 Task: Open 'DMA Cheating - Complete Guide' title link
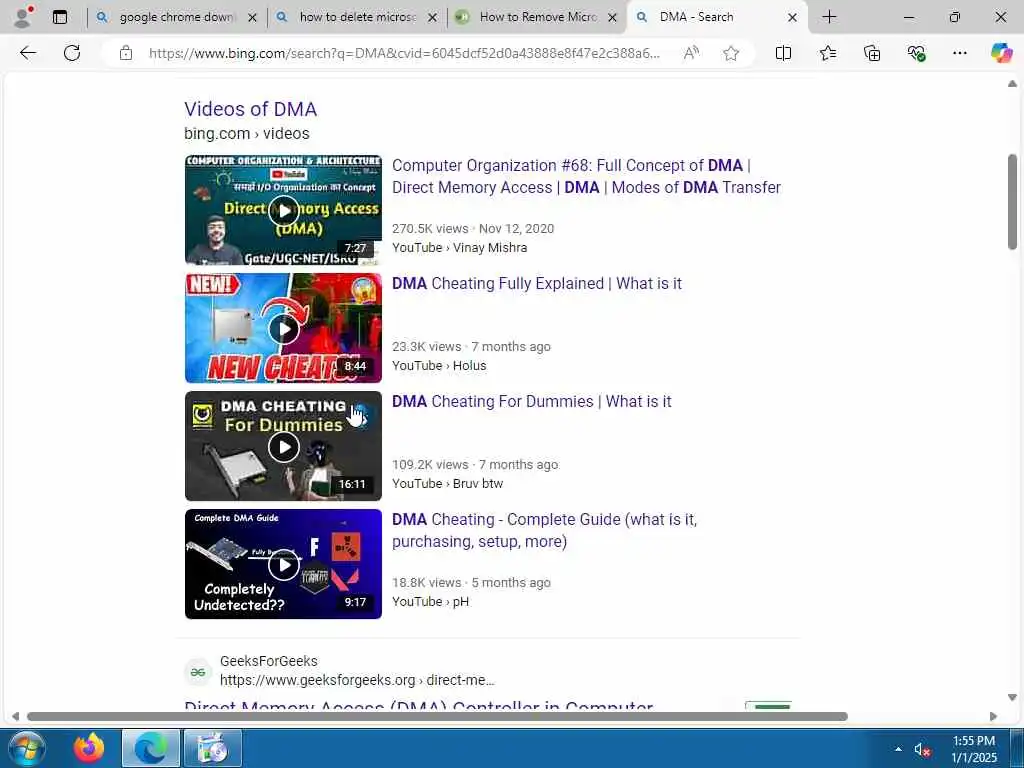[545, 530]
